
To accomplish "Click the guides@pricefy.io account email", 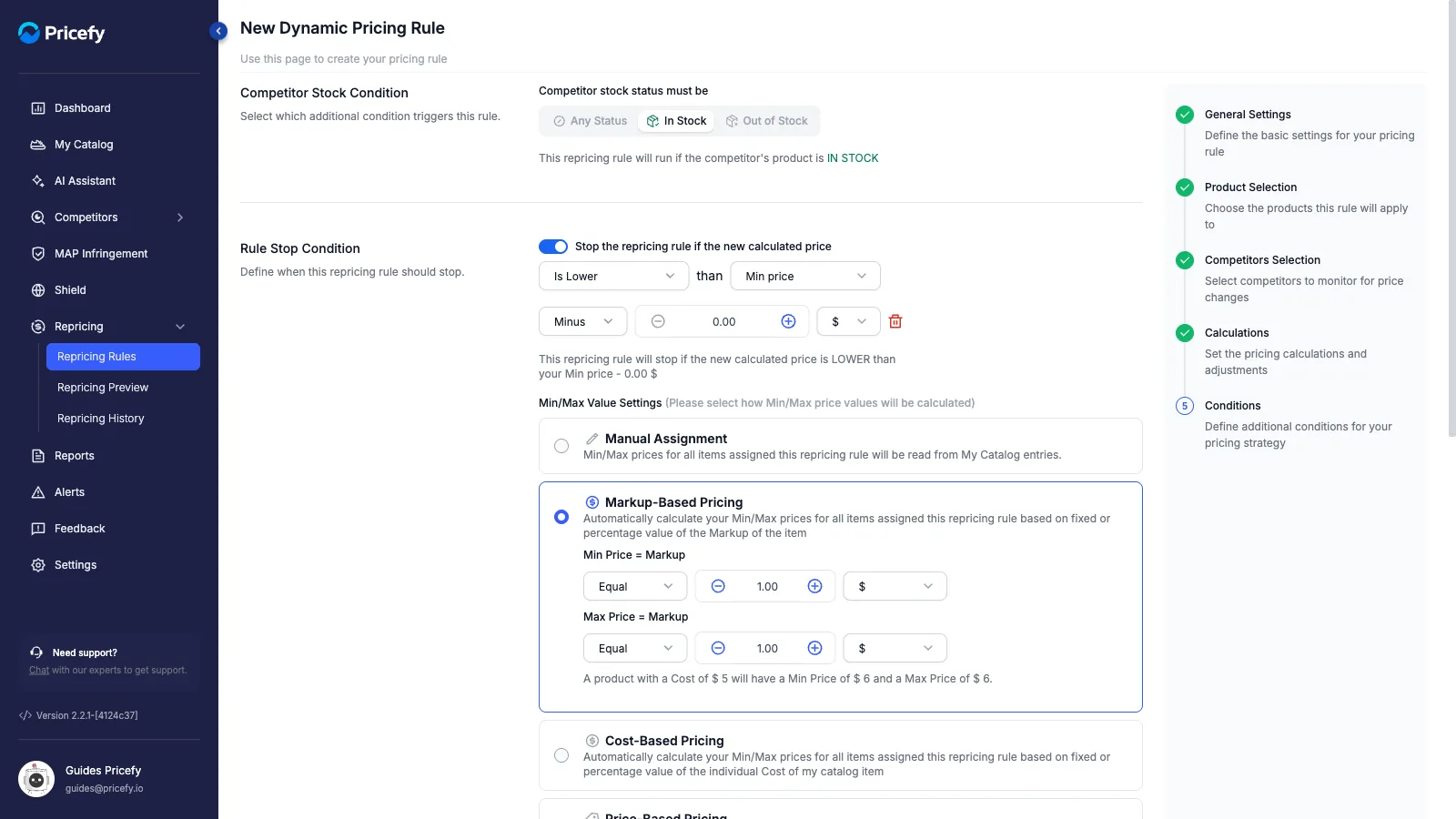I will click(x=105, y=788).
